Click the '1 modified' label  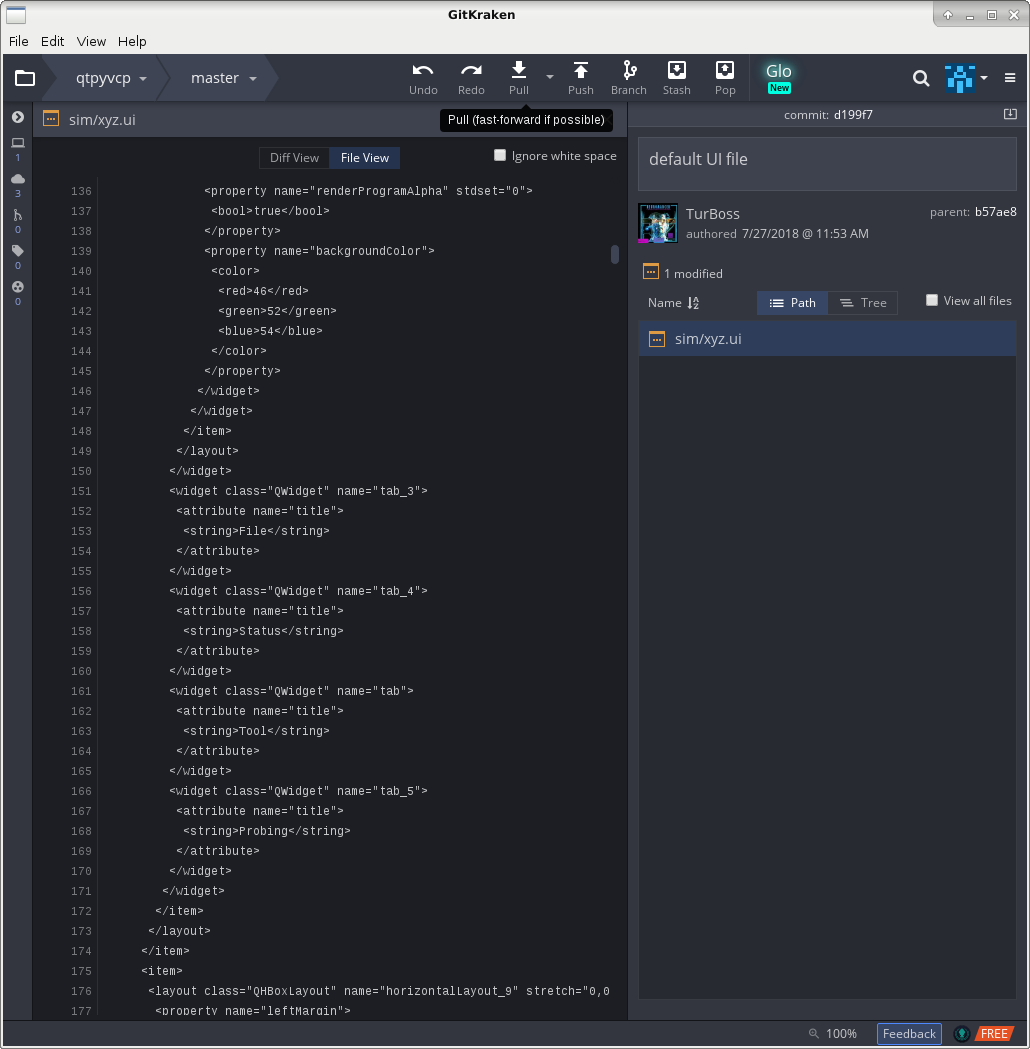click(693, 274)
